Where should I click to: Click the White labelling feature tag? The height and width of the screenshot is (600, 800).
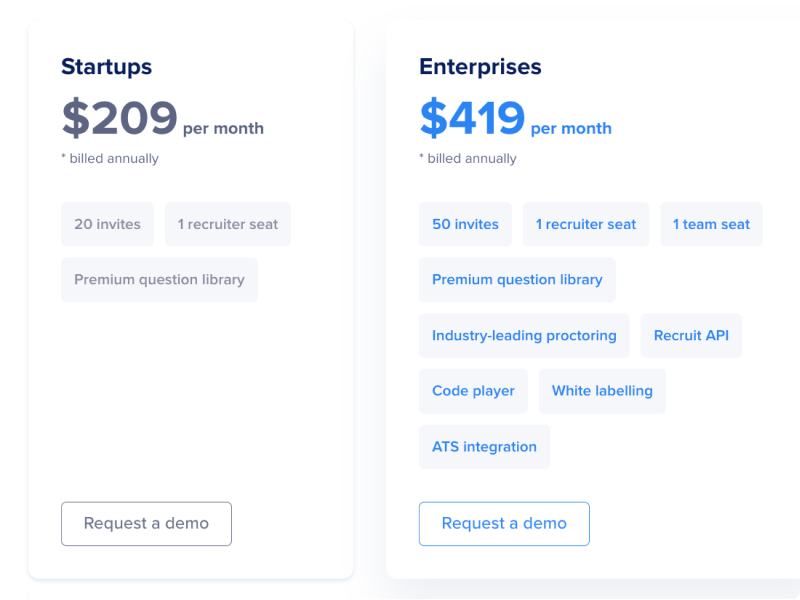click(x=602, y=391)
